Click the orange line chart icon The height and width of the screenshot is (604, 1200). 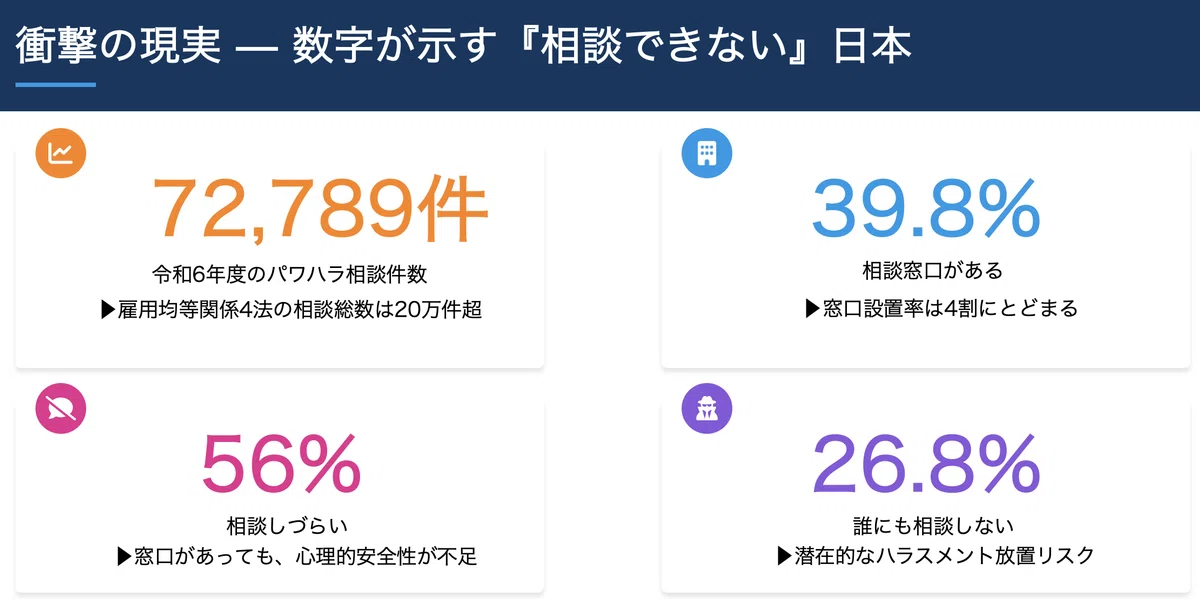(x=61, y=153)
